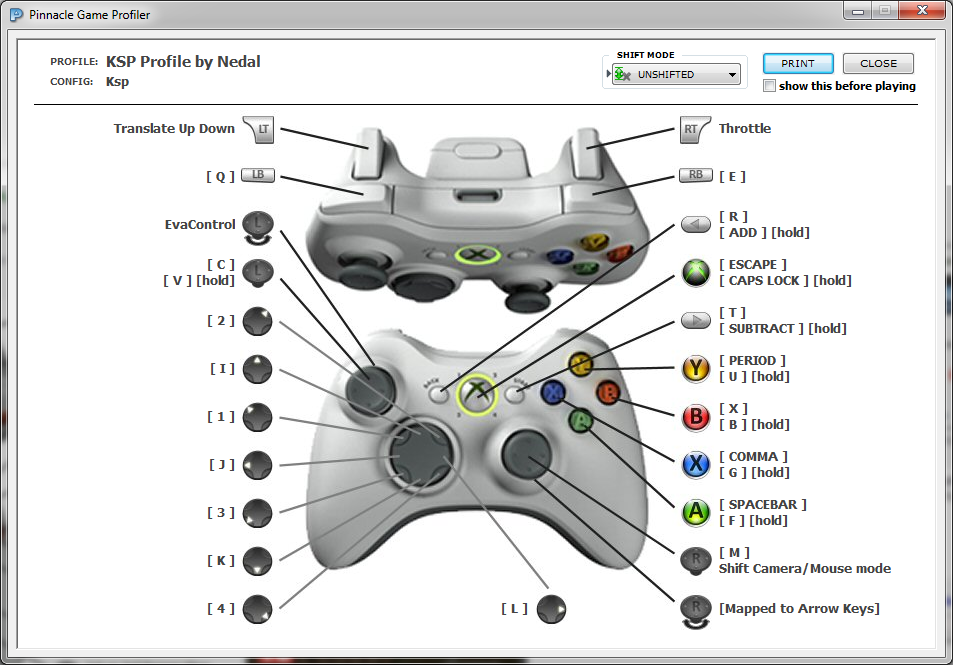Image resolution: width=954 pixels, height=665 pixels.
Task: Click the PRINT button
Action: [798, 63]
